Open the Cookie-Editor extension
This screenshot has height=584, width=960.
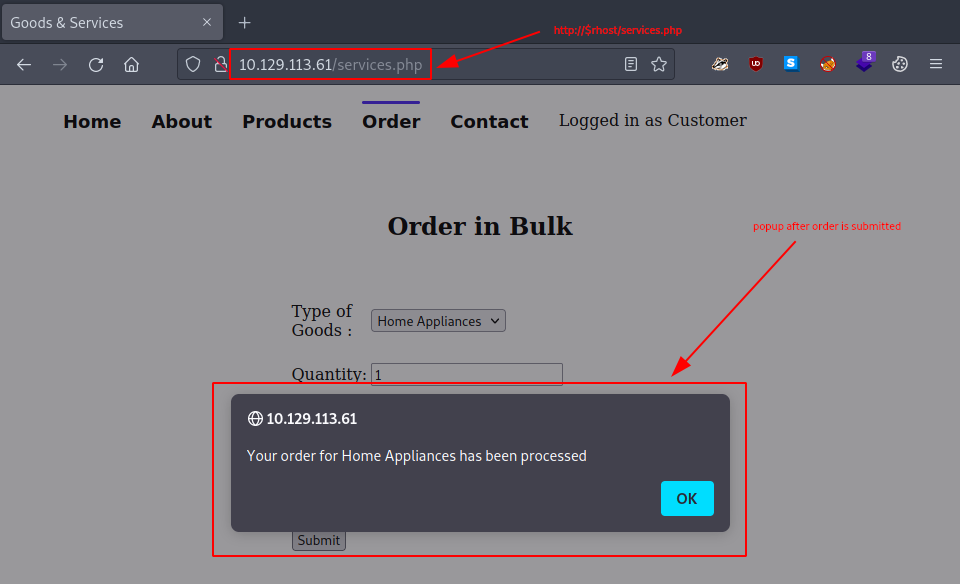pos(899,63)
